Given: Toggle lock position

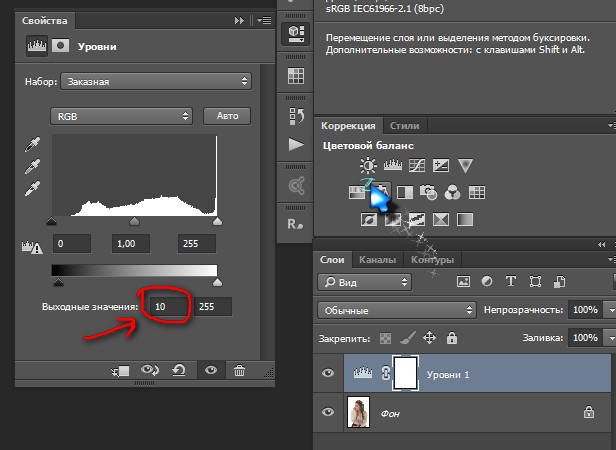Looking at the screenshot, I should 429,338.
